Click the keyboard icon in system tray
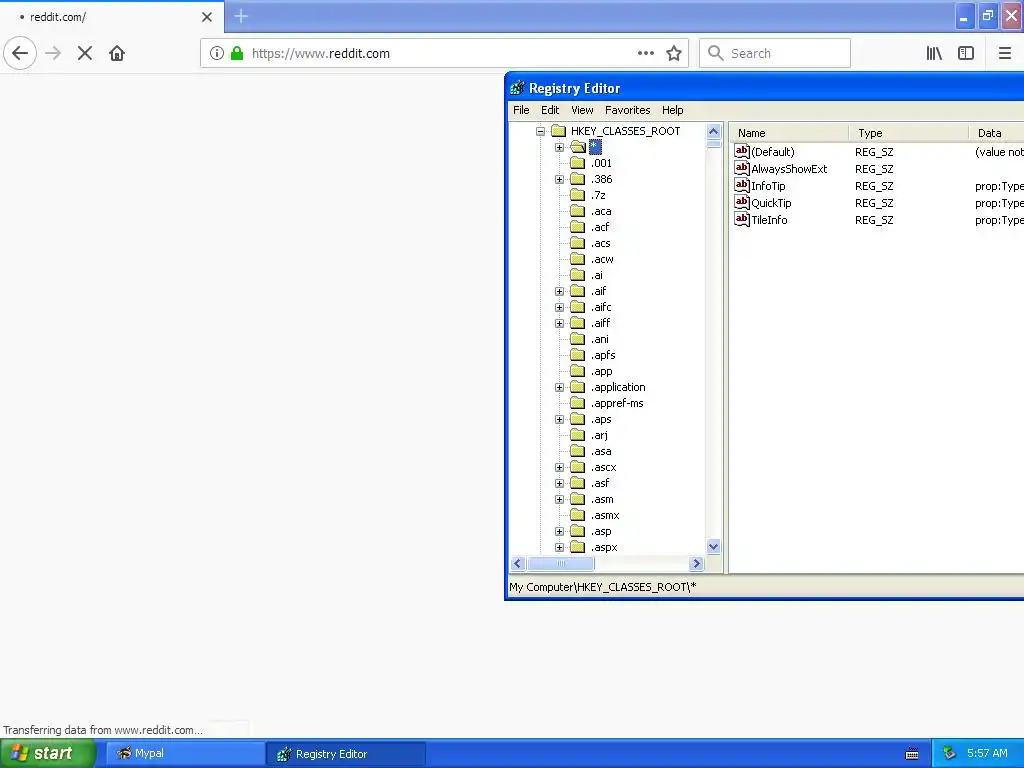Image resolution: width=1024 pixels, height=768 pixels. pos(912,754)
